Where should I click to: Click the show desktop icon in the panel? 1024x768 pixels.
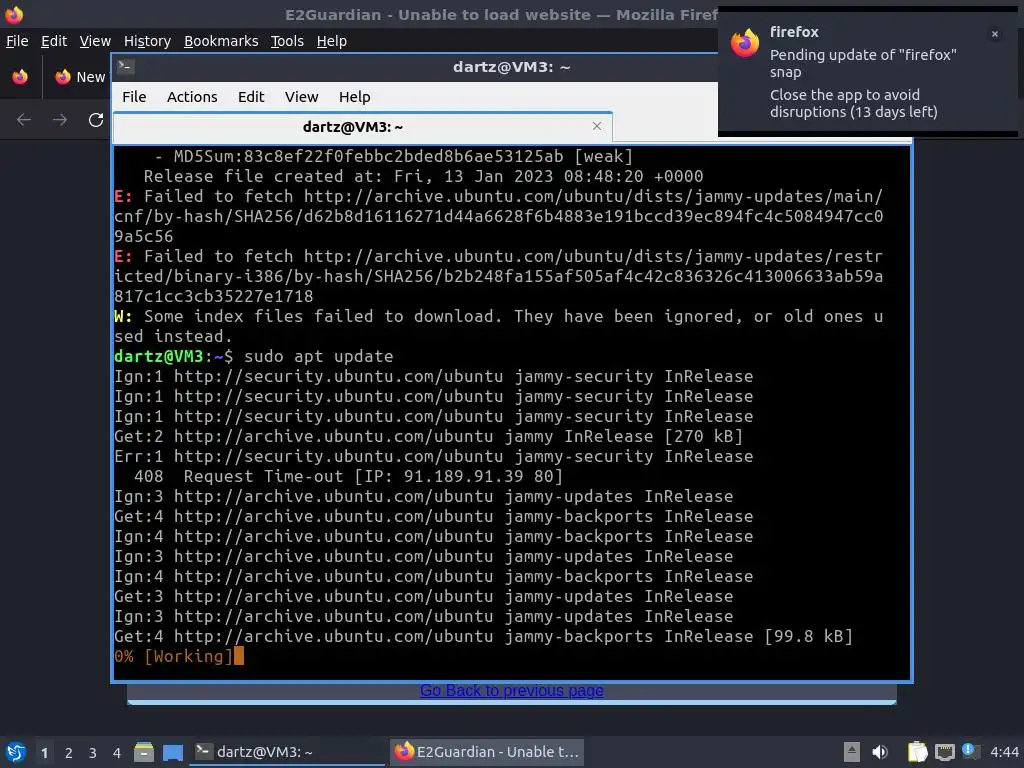pyautogui.click(x=172, y=752)
